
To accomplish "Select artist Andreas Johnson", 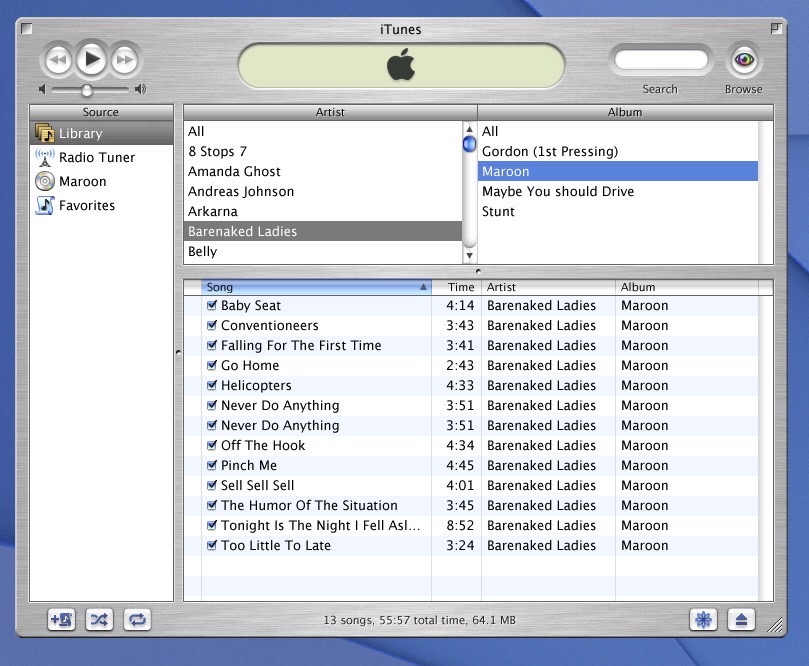I will click(x=322, y=191).
